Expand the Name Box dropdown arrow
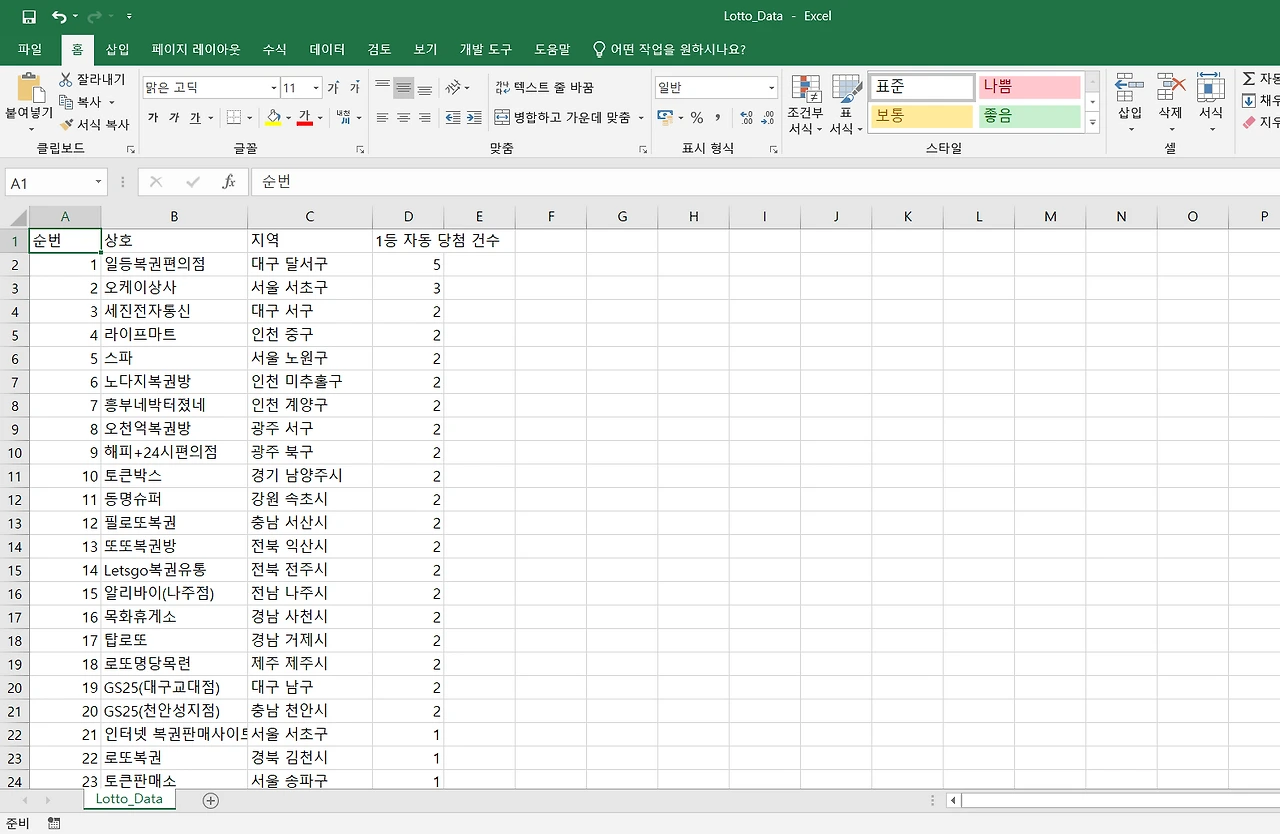 point(98,182)
